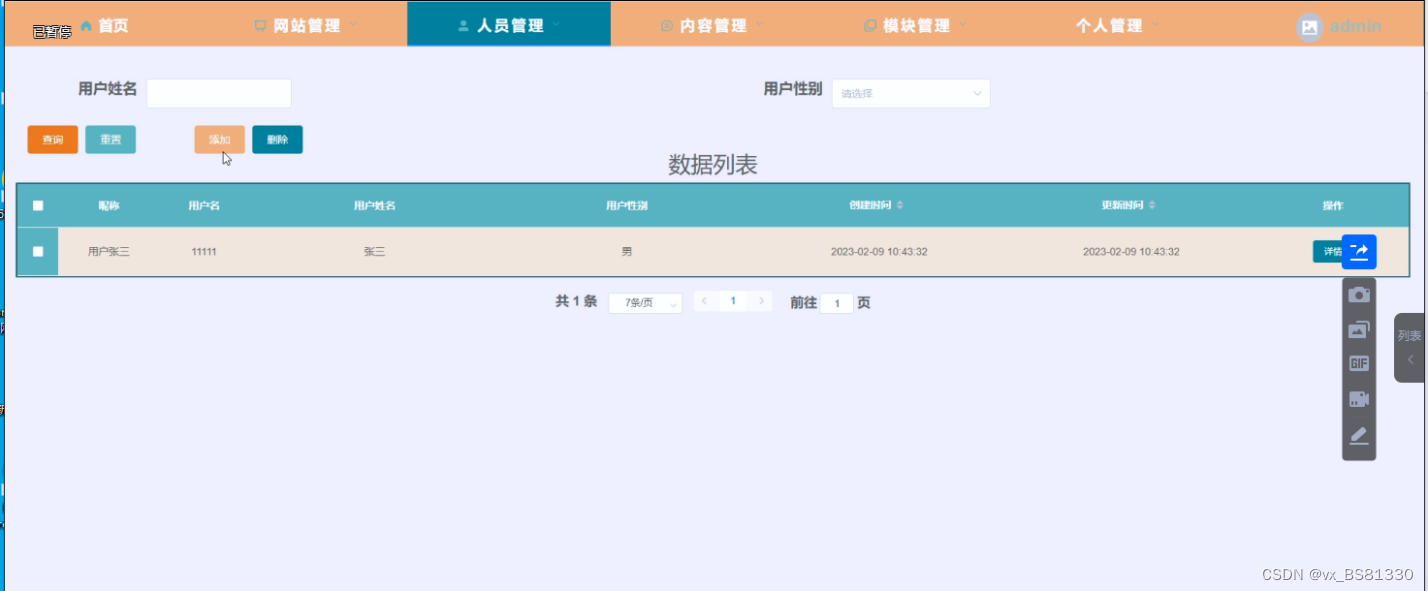The height and width of the screenshot is (591, 1428).
Task: Expand the 个人管理 dropdown arrow
Action: point(1155,24)
